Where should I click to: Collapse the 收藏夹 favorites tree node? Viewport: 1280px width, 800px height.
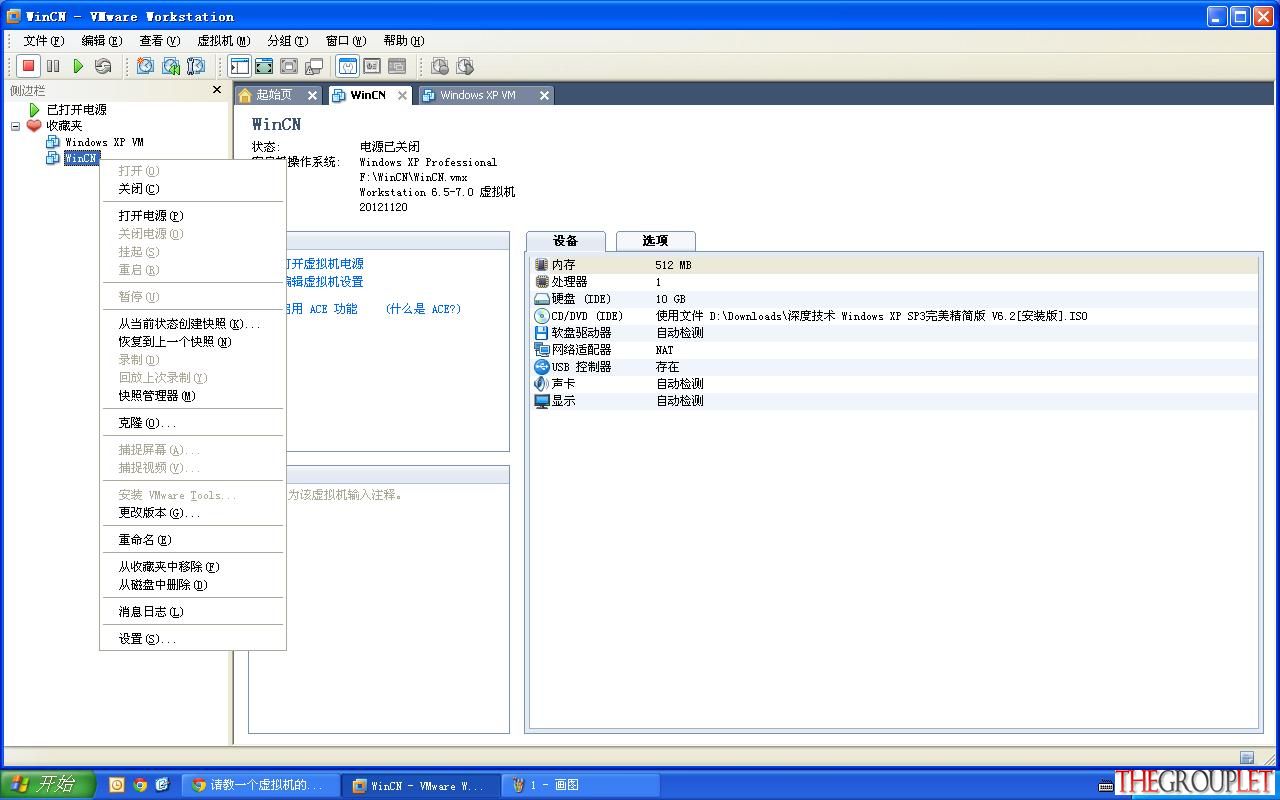pos(15,126)
